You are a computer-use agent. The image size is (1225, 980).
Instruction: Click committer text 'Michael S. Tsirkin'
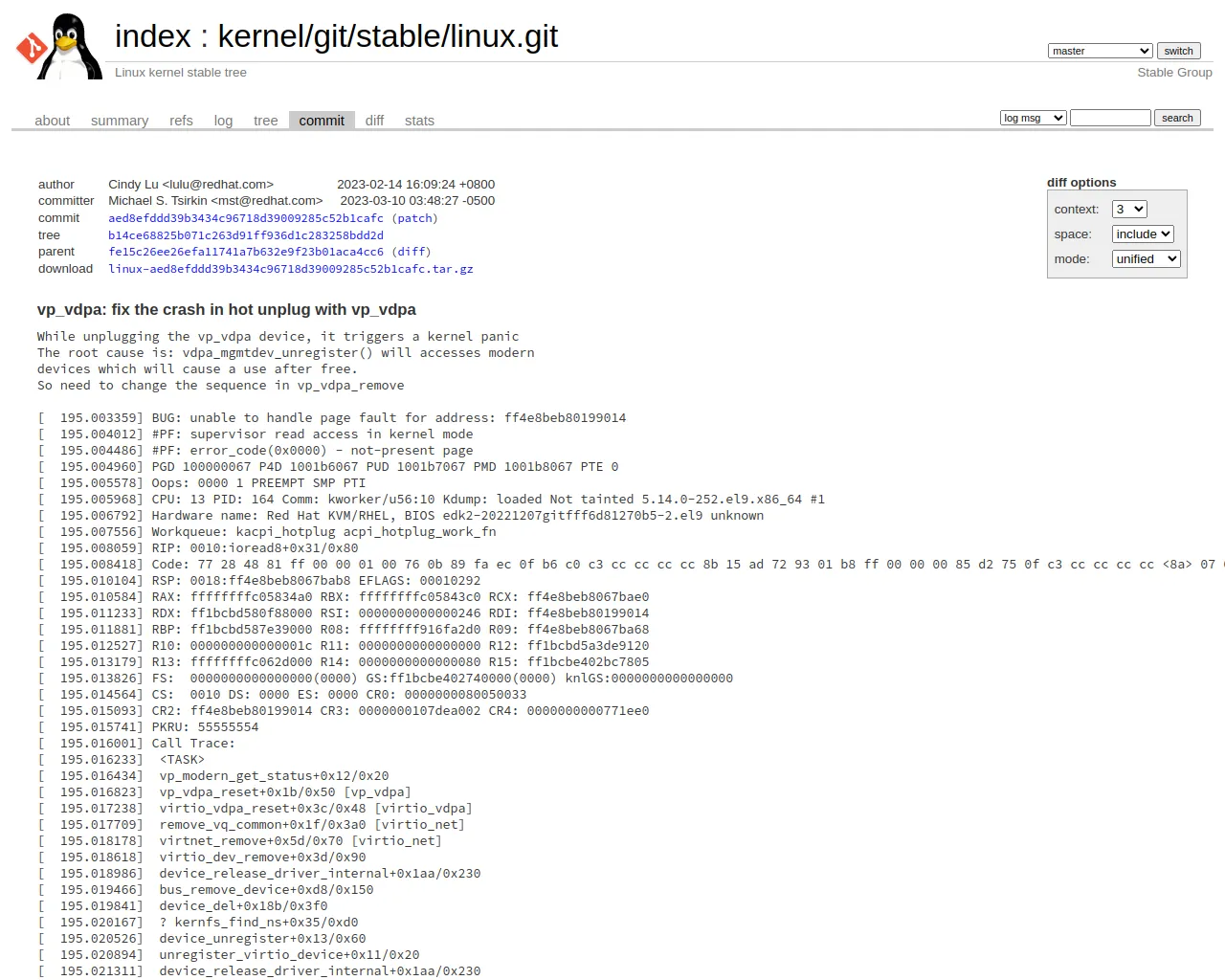click(215, 201)
